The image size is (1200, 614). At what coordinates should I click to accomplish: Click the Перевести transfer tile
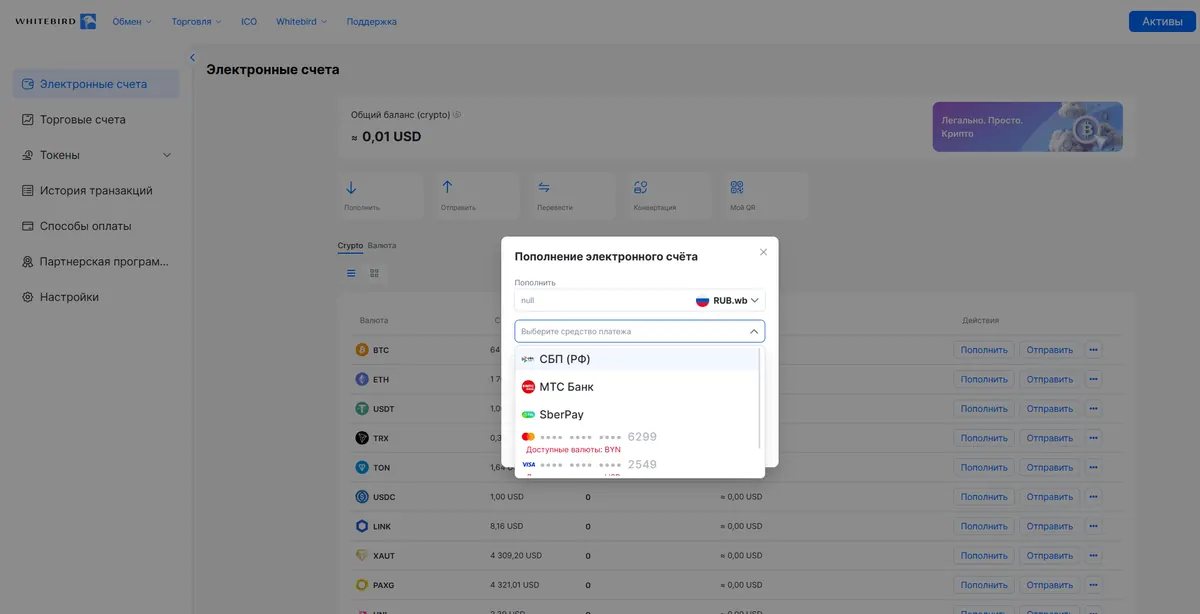point(573,196)
